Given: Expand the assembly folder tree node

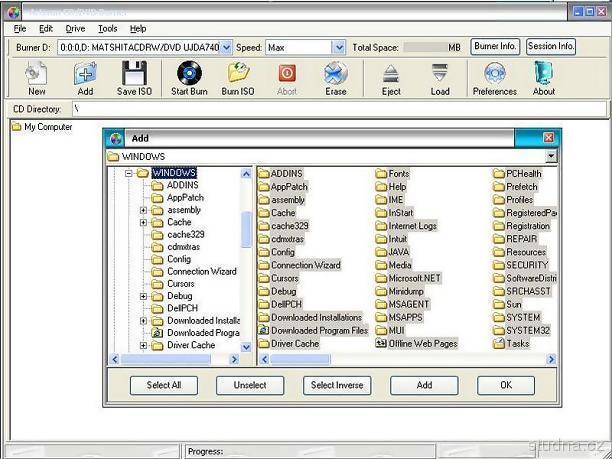Looking at the screenshot, I should click(x=144, y=210).
